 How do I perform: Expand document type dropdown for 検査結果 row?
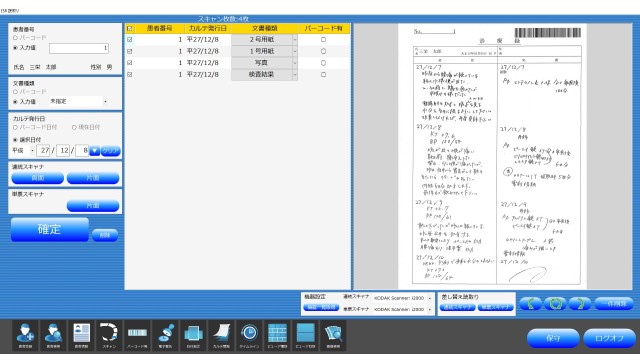point(295,75)
